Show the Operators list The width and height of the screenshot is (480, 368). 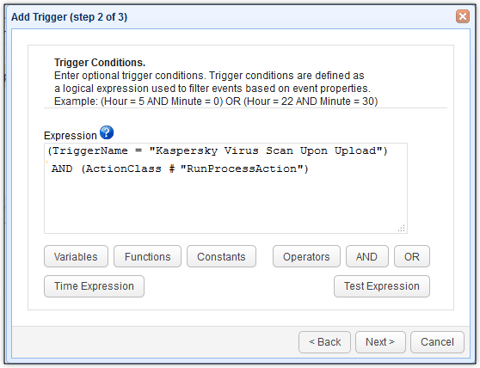click(306, 257)
